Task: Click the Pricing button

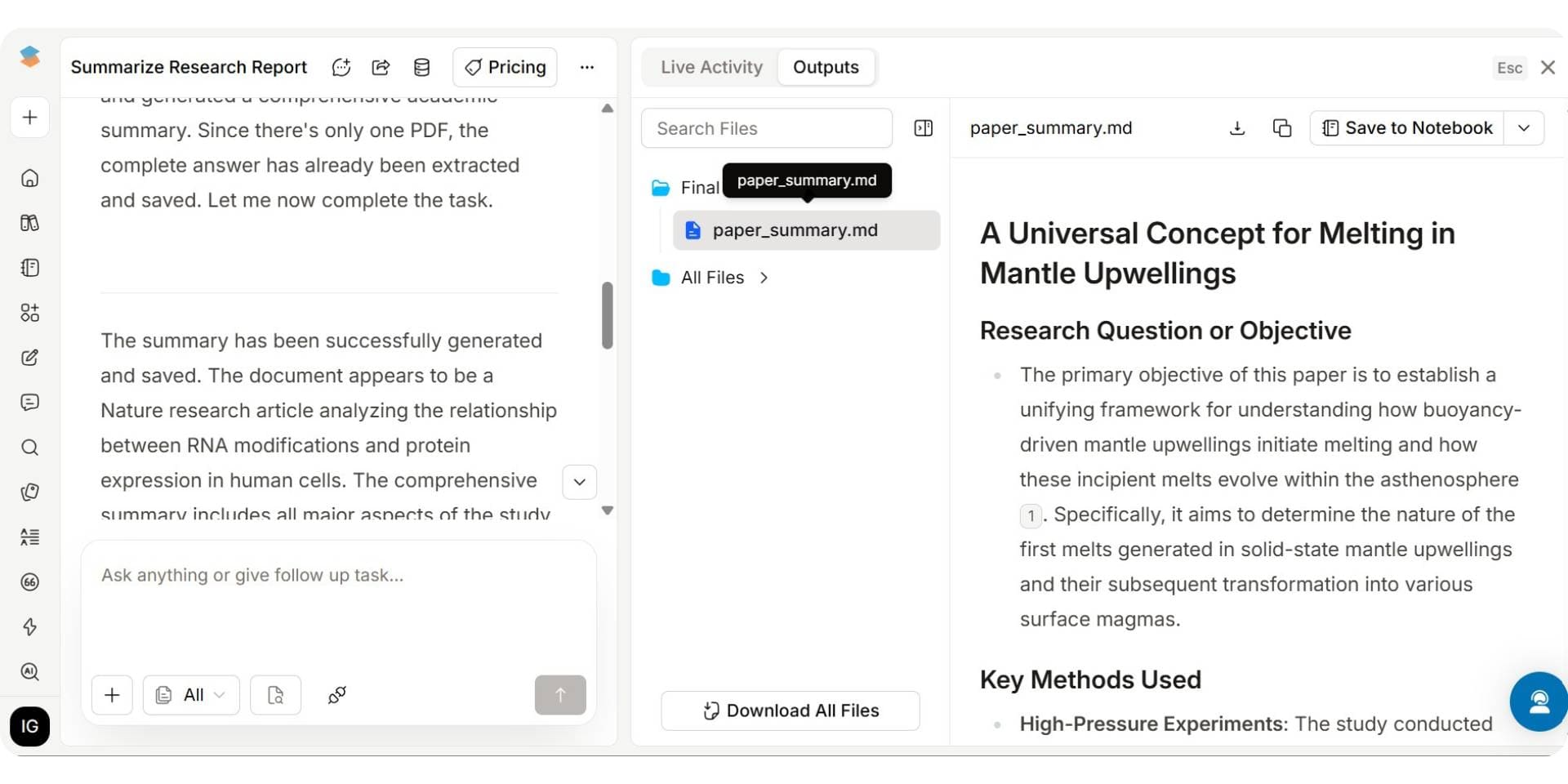Action: click(x=505, y=67)
